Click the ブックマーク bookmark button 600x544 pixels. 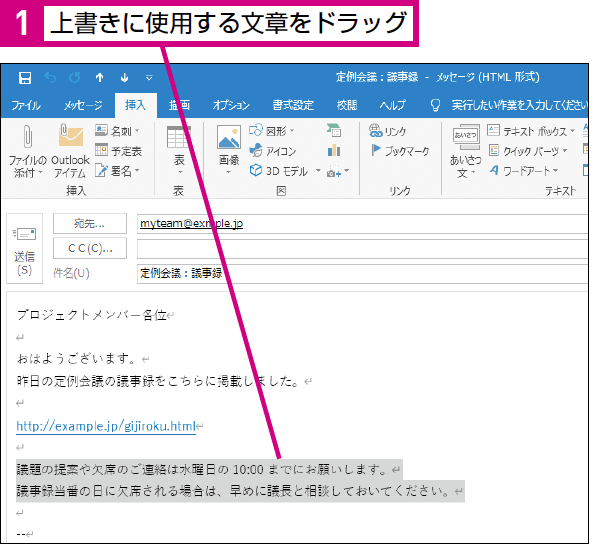point(400,151)
